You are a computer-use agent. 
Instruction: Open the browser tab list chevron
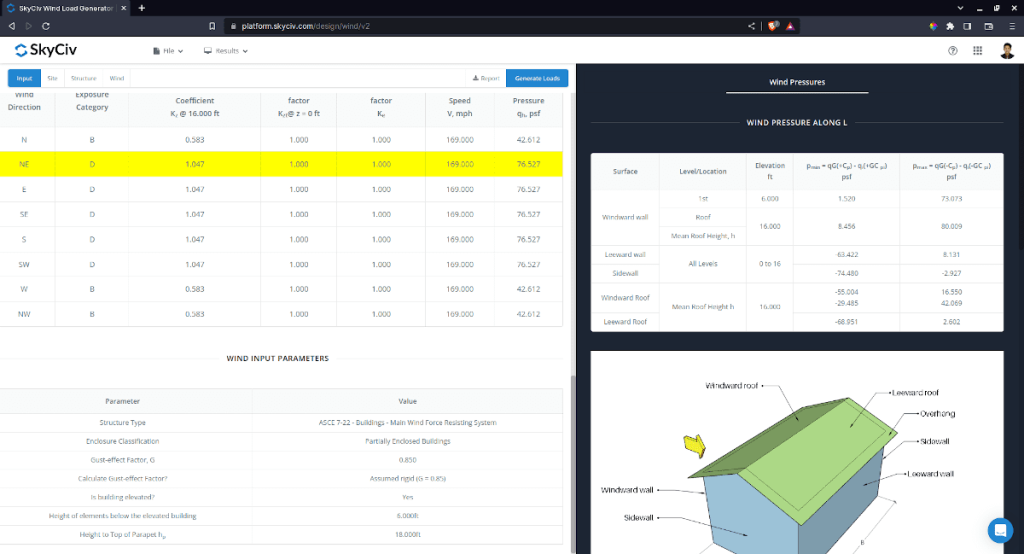click(x=959, y=7)
